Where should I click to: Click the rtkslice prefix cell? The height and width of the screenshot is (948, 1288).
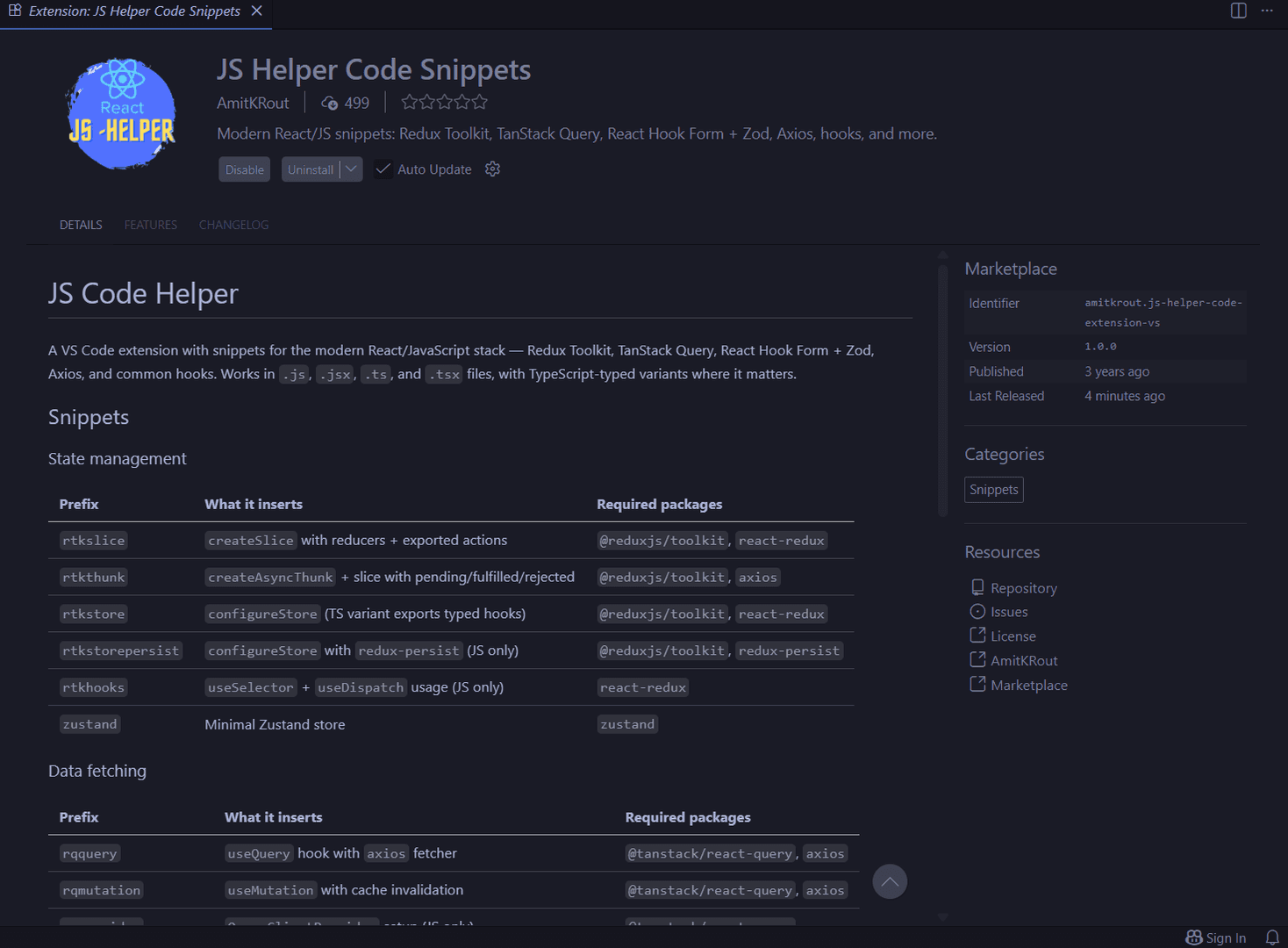point(94,541)
